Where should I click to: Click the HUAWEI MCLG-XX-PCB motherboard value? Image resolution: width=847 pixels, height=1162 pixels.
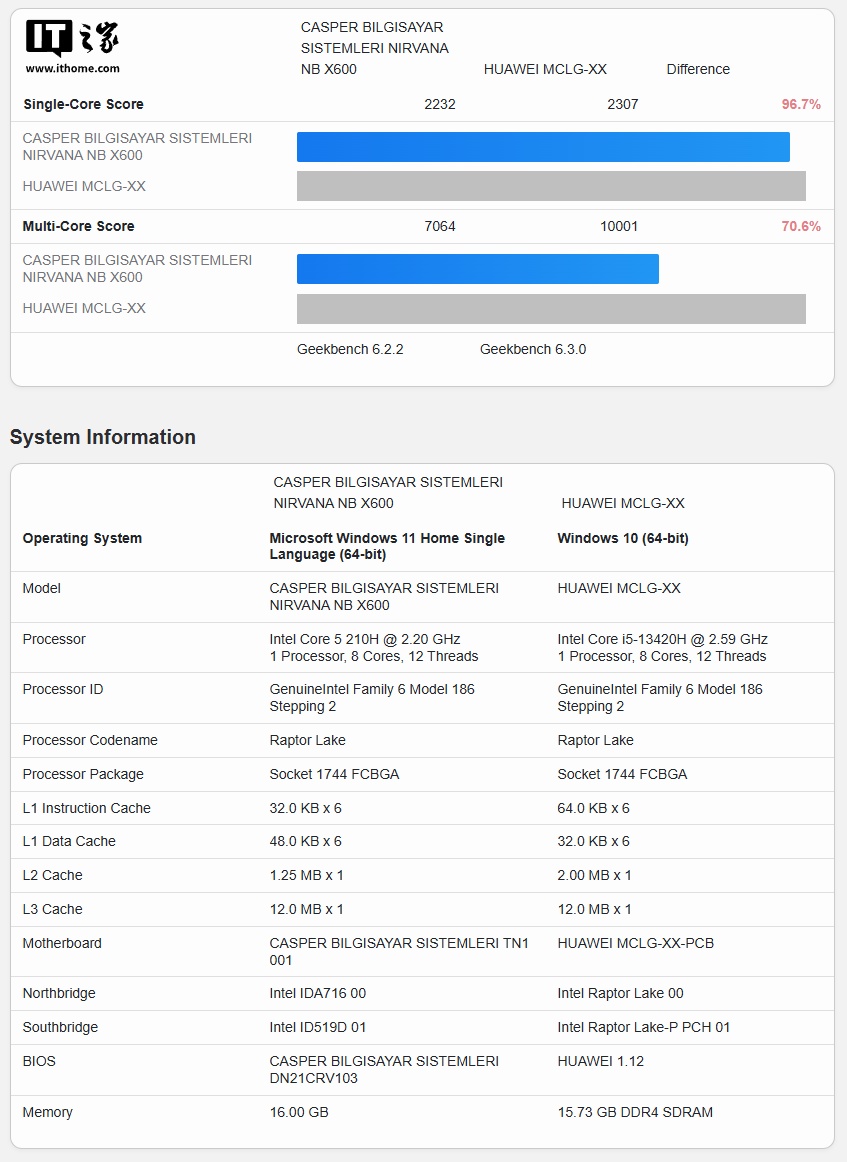coord(635,943)
